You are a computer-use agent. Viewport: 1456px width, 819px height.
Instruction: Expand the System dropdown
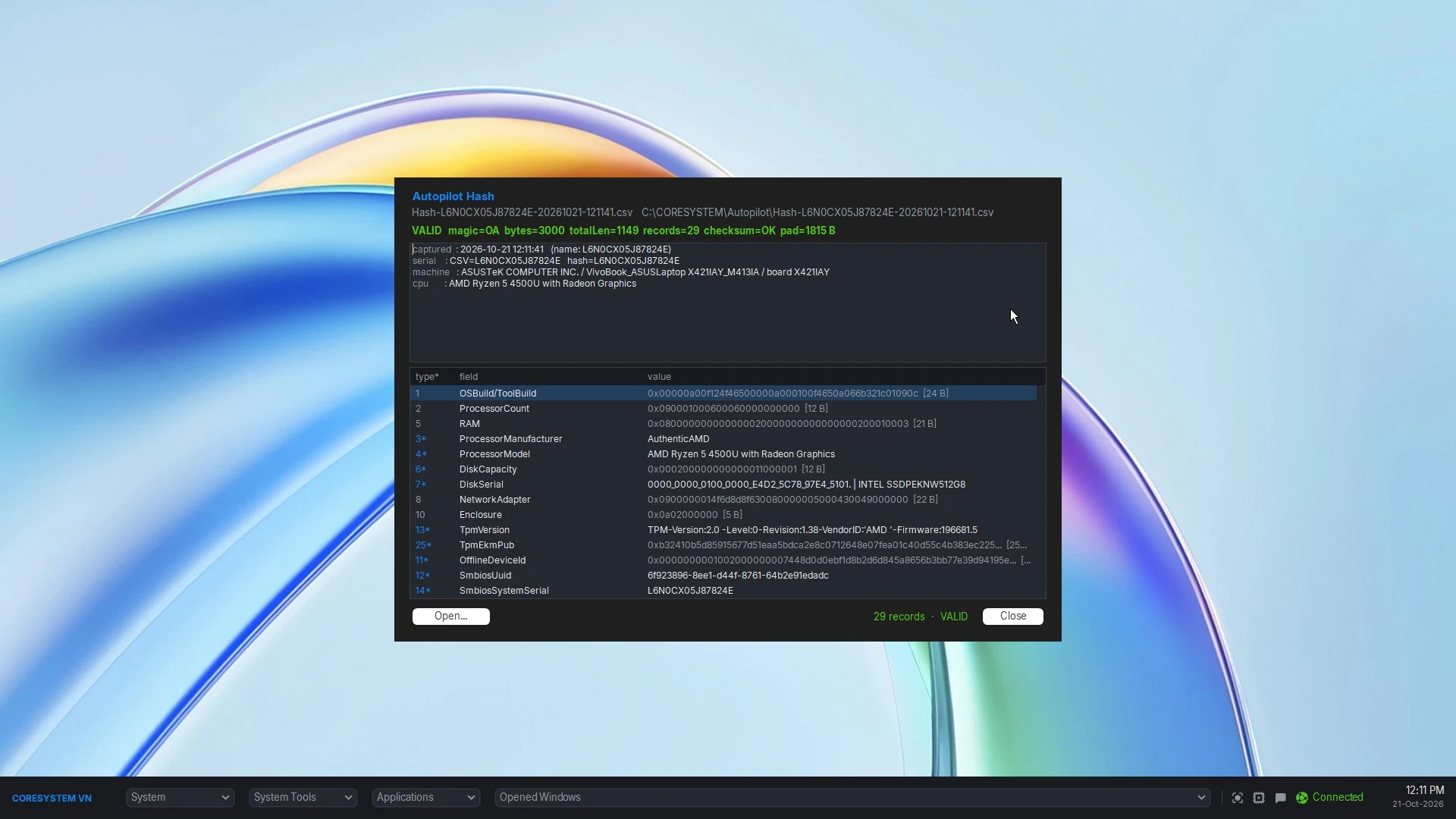(x=180, y=797)
